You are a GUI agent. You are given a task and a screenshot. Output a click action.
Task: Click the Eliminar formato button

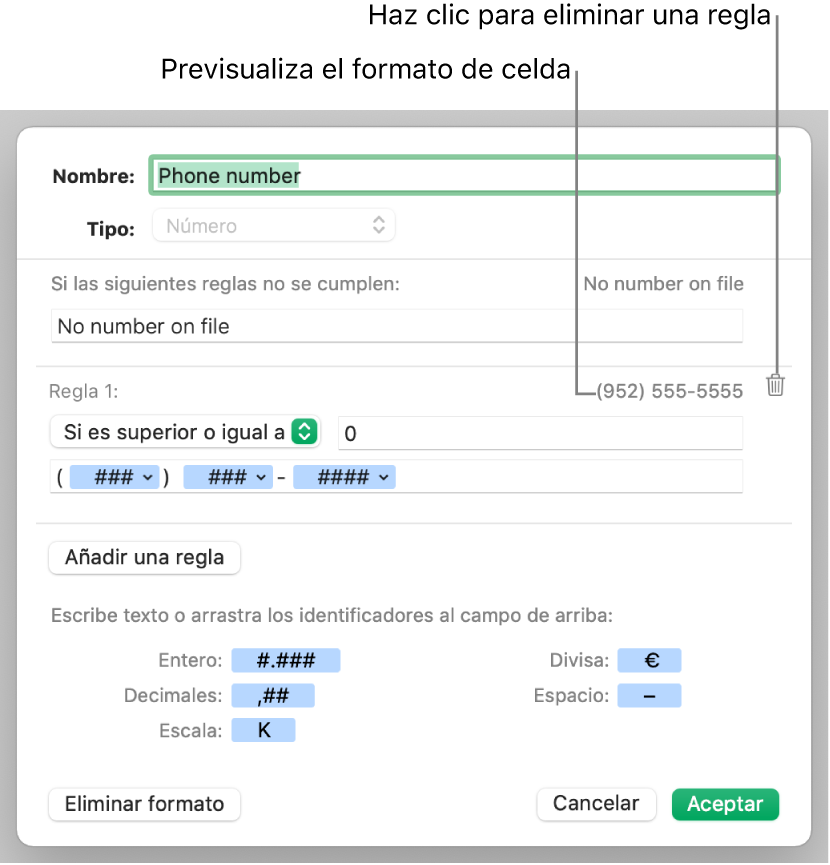tap(144, 803)
